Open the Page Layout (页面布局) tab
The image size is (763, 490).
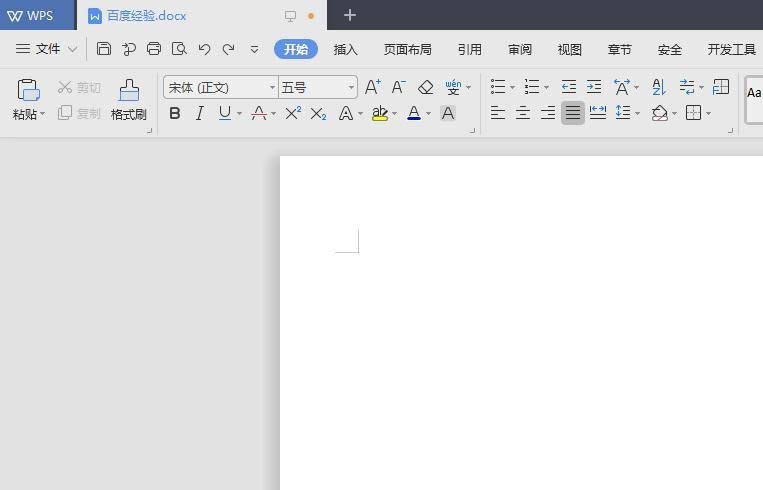pyautogui.click(x=407, y=49)
